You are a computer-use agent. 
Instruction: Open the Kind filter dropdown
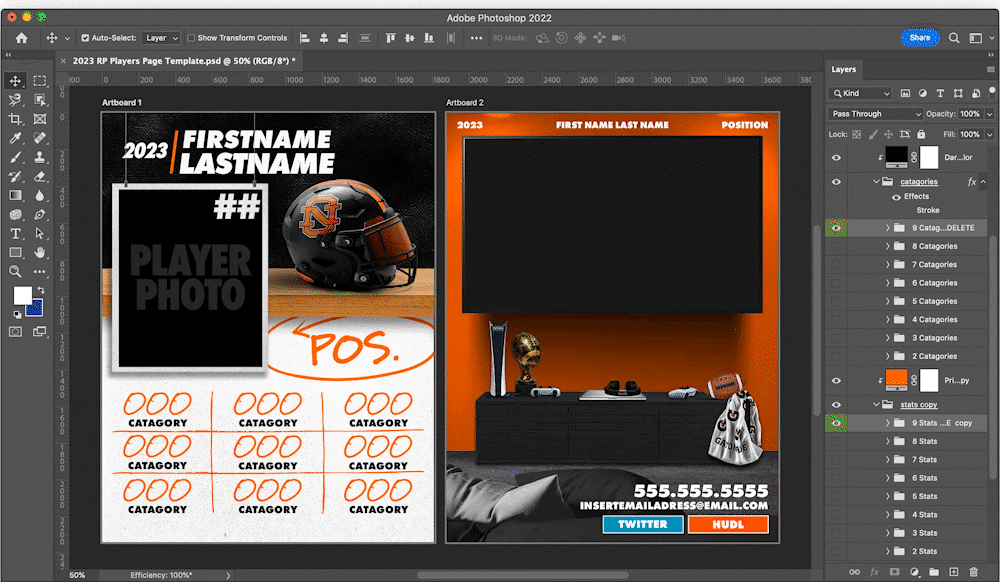(x=860, y=93)
